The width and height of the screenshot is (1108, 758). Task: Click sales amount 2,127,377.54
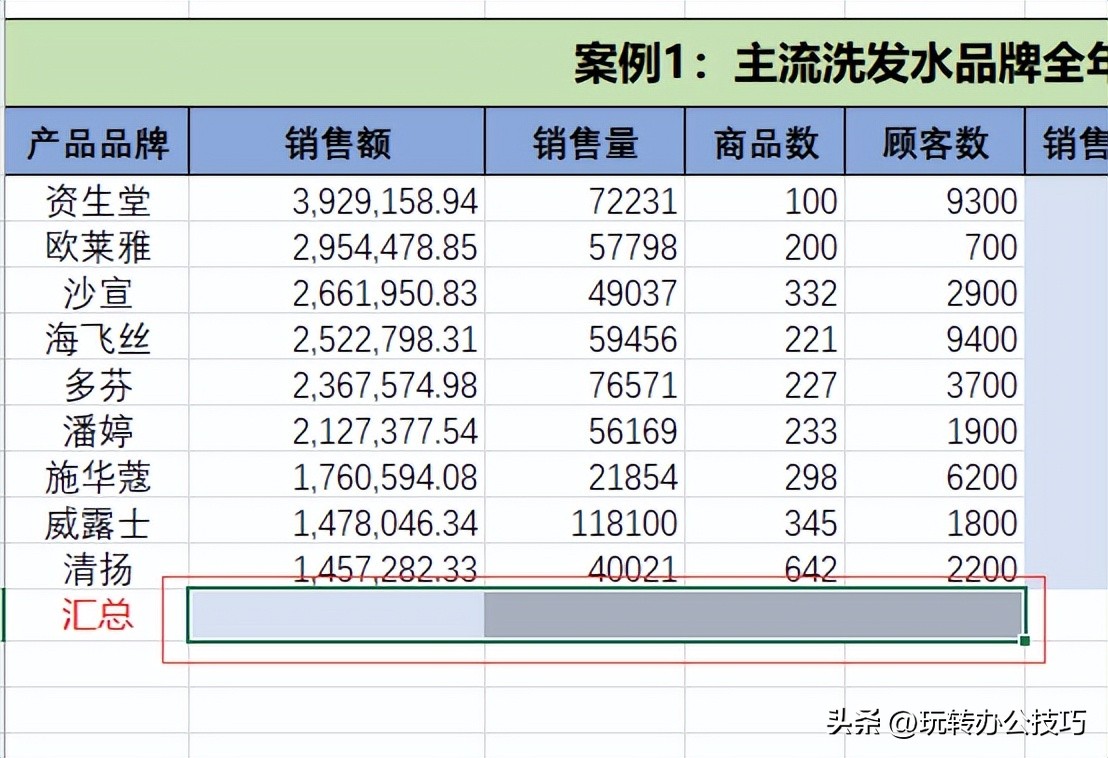(x=337, y=429)
